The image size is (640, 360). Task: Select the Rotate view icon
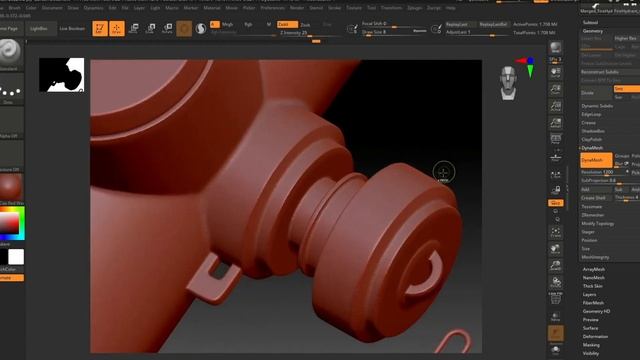556,282
